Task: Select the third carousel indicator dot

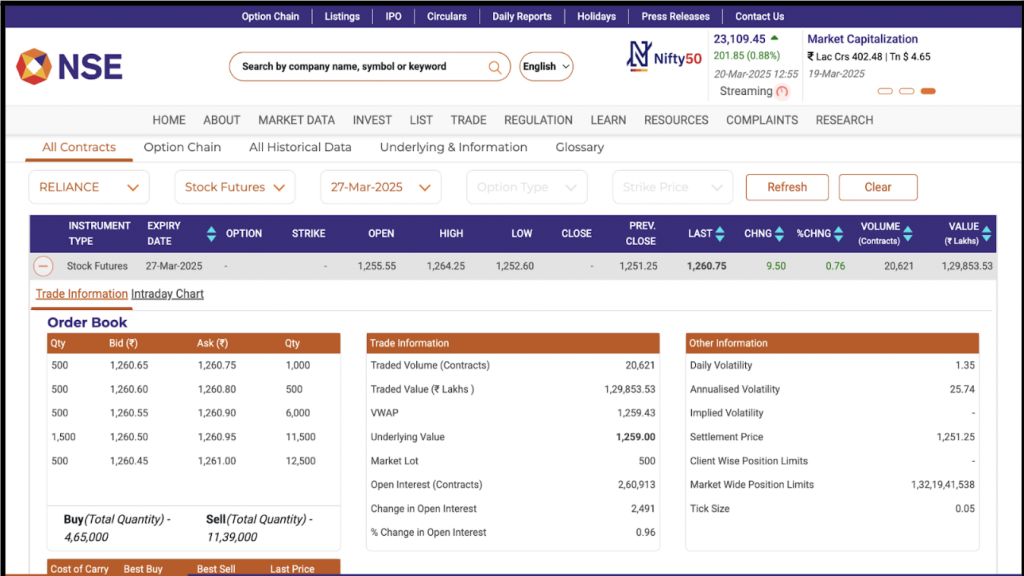Action: (928, 90)
